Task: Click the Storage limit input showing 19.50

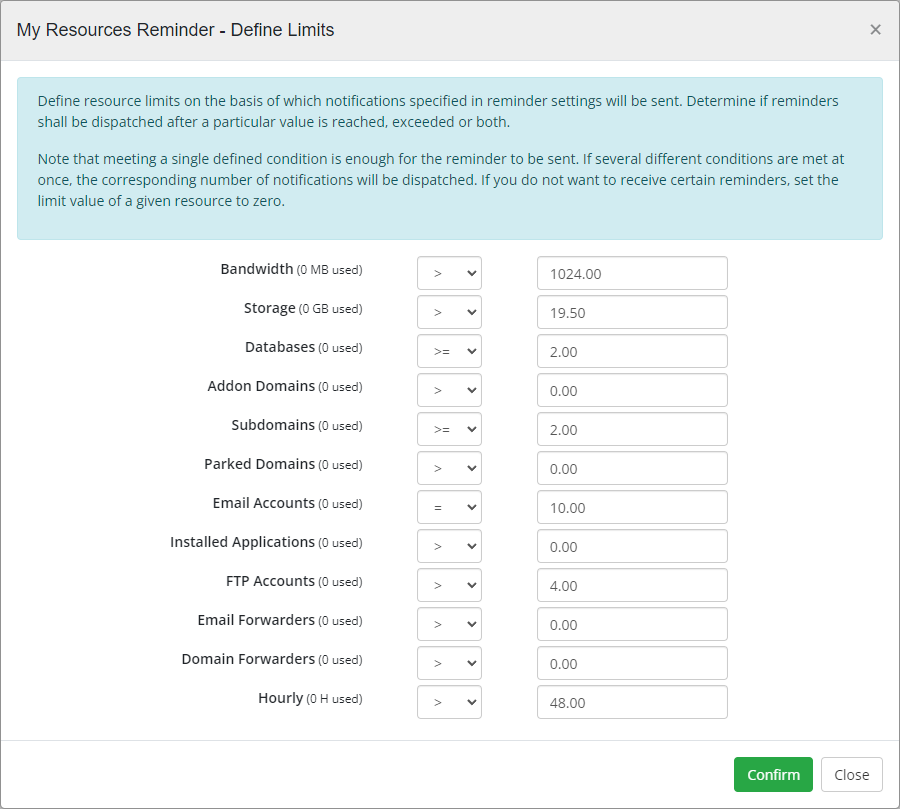Action: tap(632, 312)
